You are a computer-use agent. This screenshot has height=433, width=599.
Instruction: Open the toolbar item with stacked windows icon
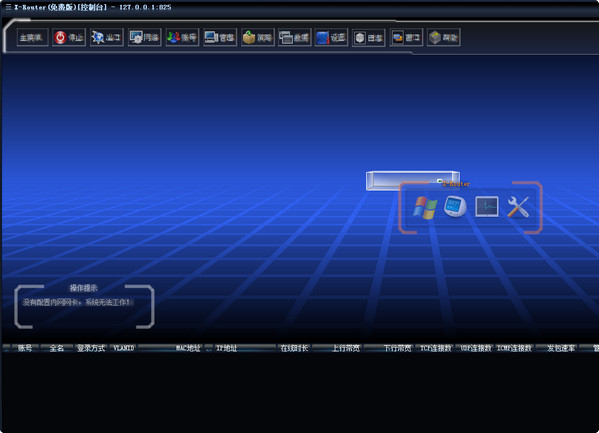click(x=295, y=37)
